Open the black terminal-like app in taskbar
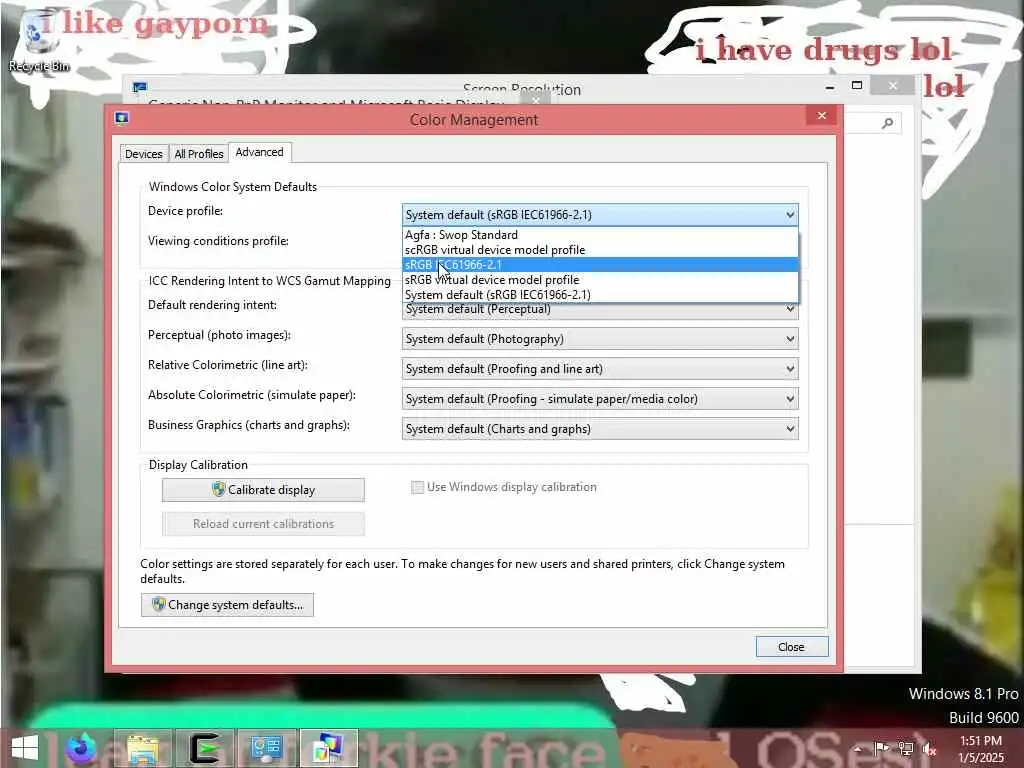The height and width of the screenshot is (768, 1024). pos(204,748)
